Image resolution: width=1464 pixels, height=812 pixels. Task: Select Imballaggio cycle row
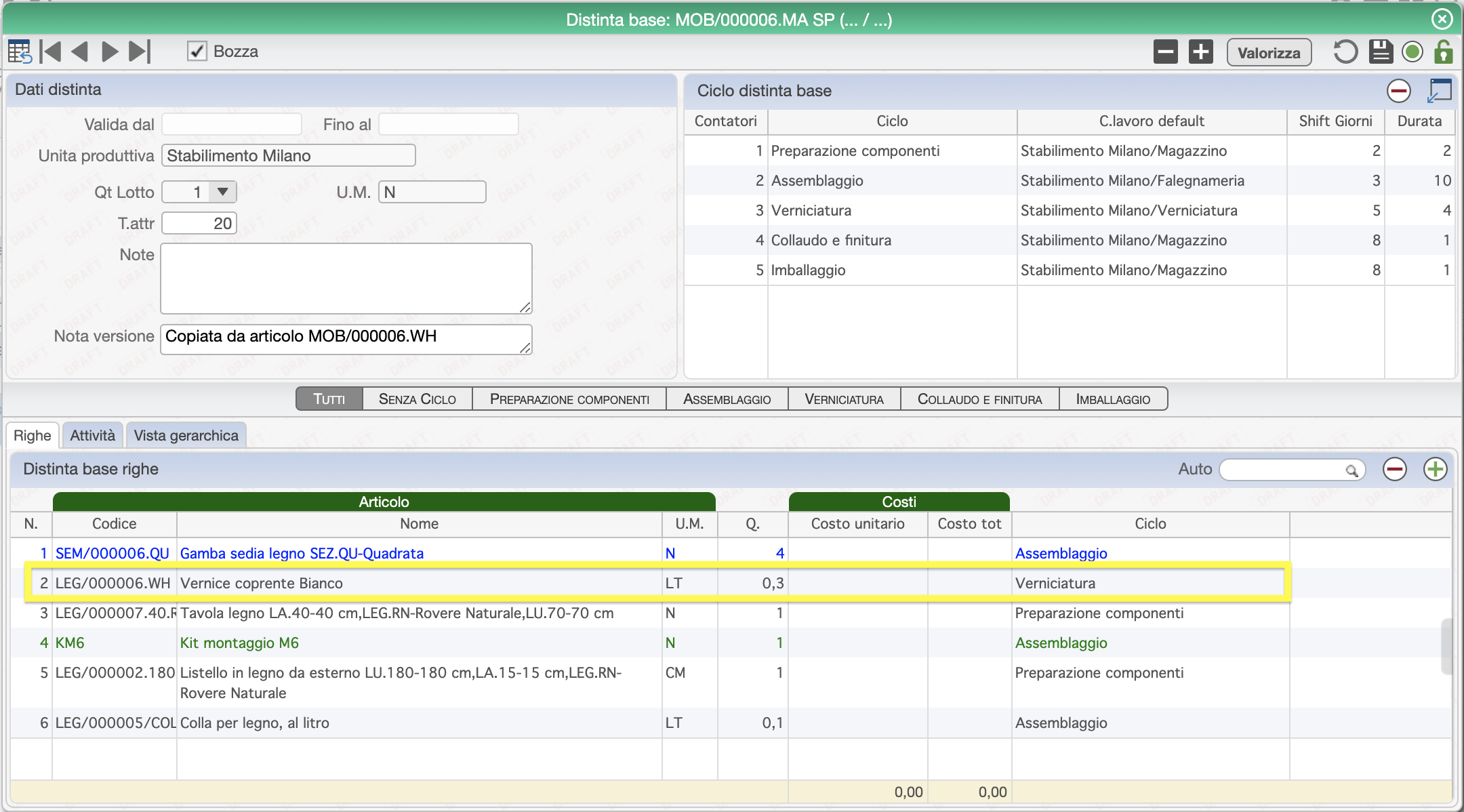pos(1070,270)
